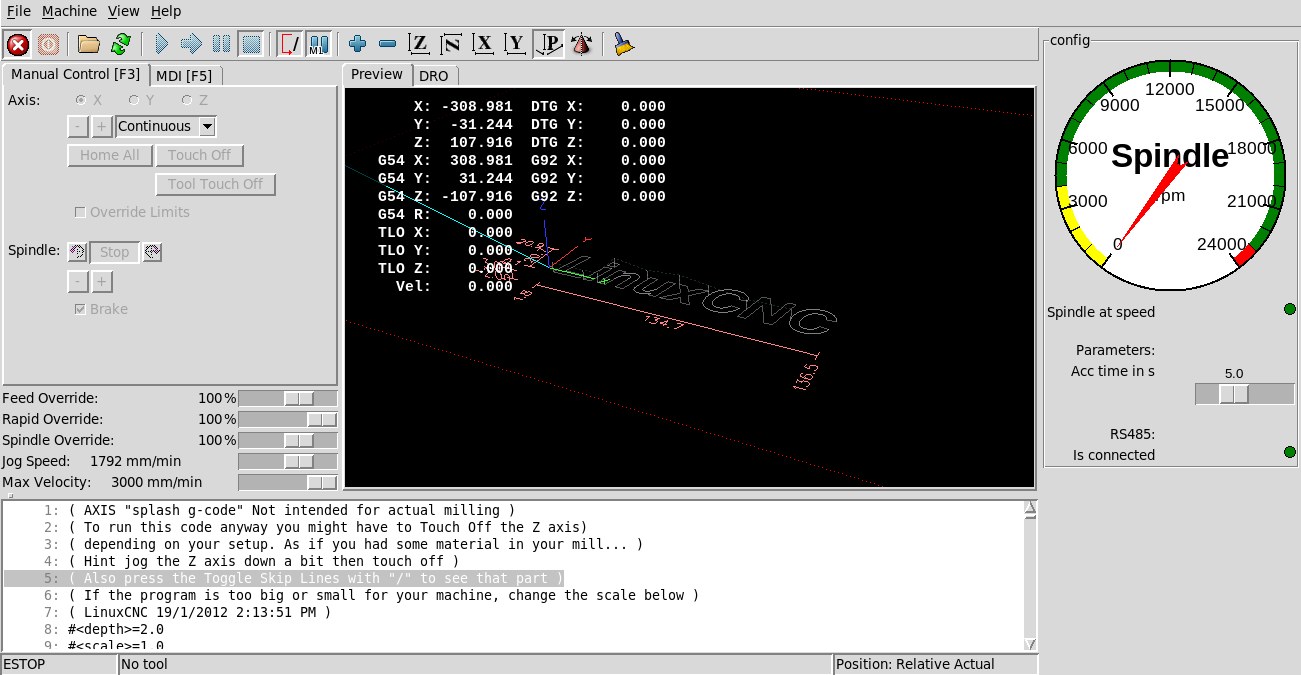The width and height of the screenshot is (1301, 675).
Task: Toggle the Emergency Stop button
Action: pyautogui.click(x=18, y=44)
